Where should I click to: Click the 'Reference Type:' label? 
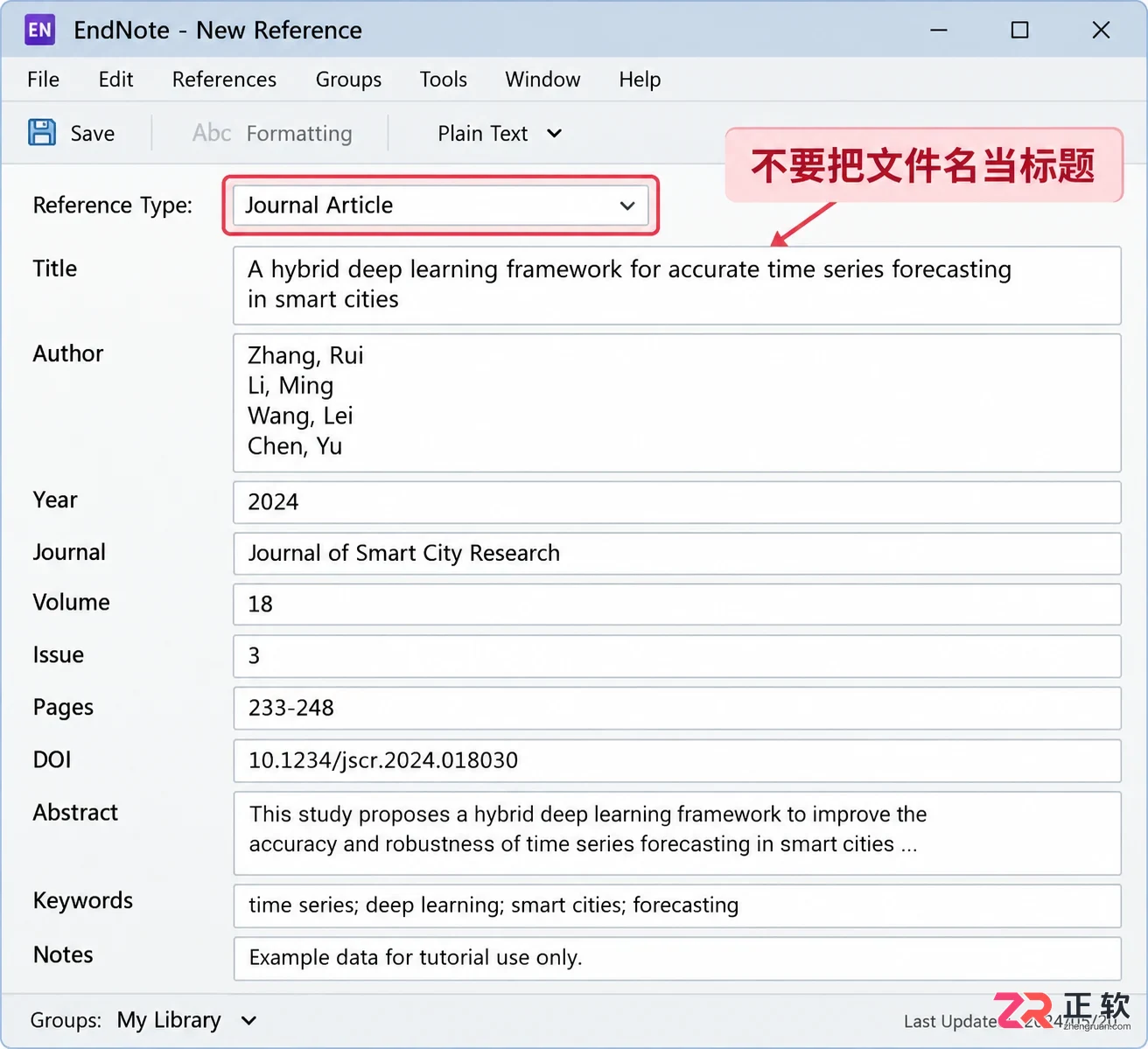[x=113, y=206]
